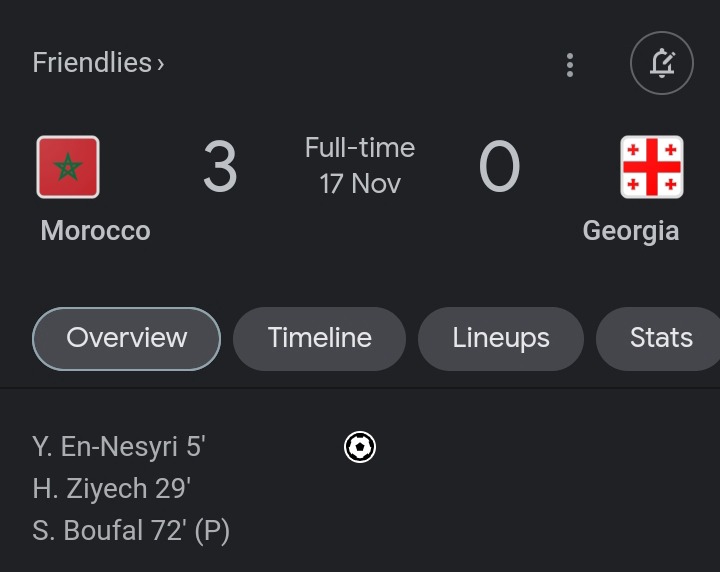Toggle match notifications bell
The height and width of the screenshot is (572, 720).
pyautogui.click(x=662, y=63)
